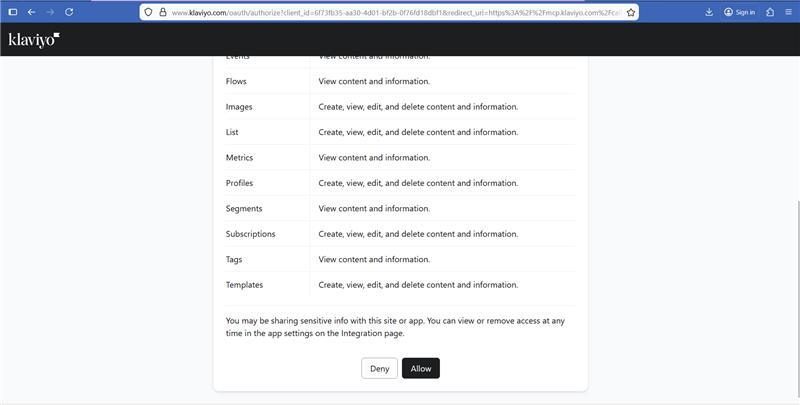Click the Klaviyo logo in header
The height and width of the screenshot is (405, 800).
point(34,40)
